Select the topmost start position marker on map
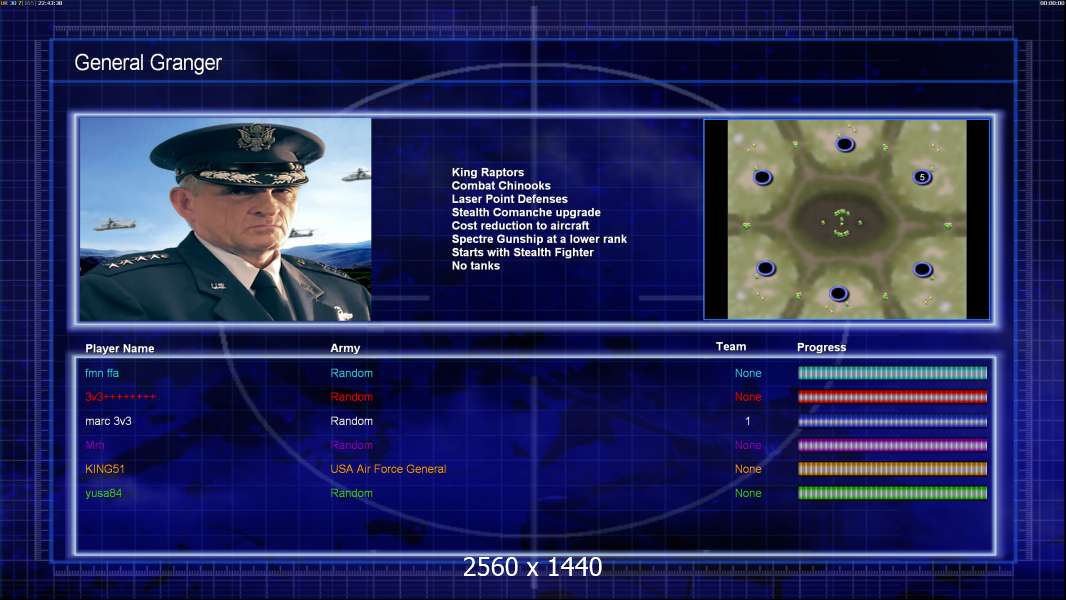1066x600 pixels. point(845,144)
